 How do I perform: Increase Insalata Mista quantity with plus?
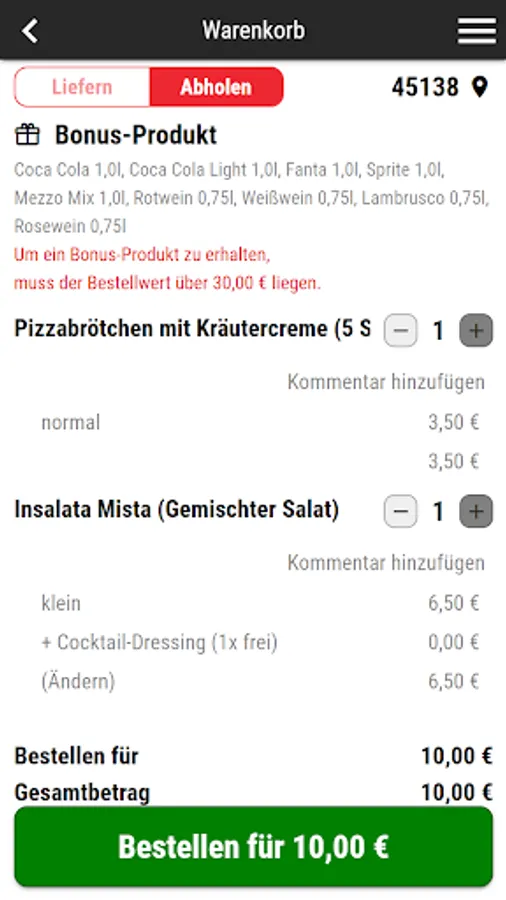click(476, 511)
